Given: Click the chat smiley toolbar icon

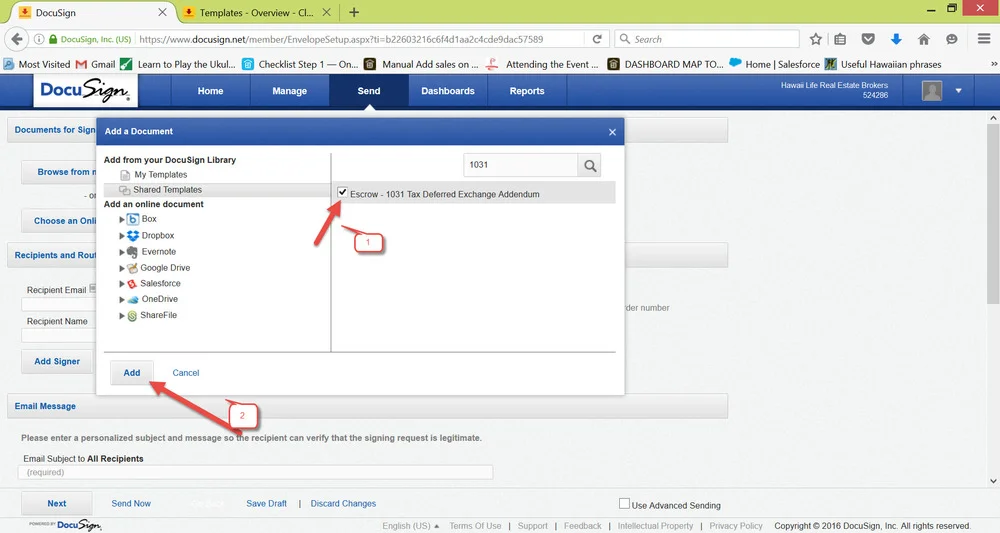Looking at the screenshot, I should 952,39.
